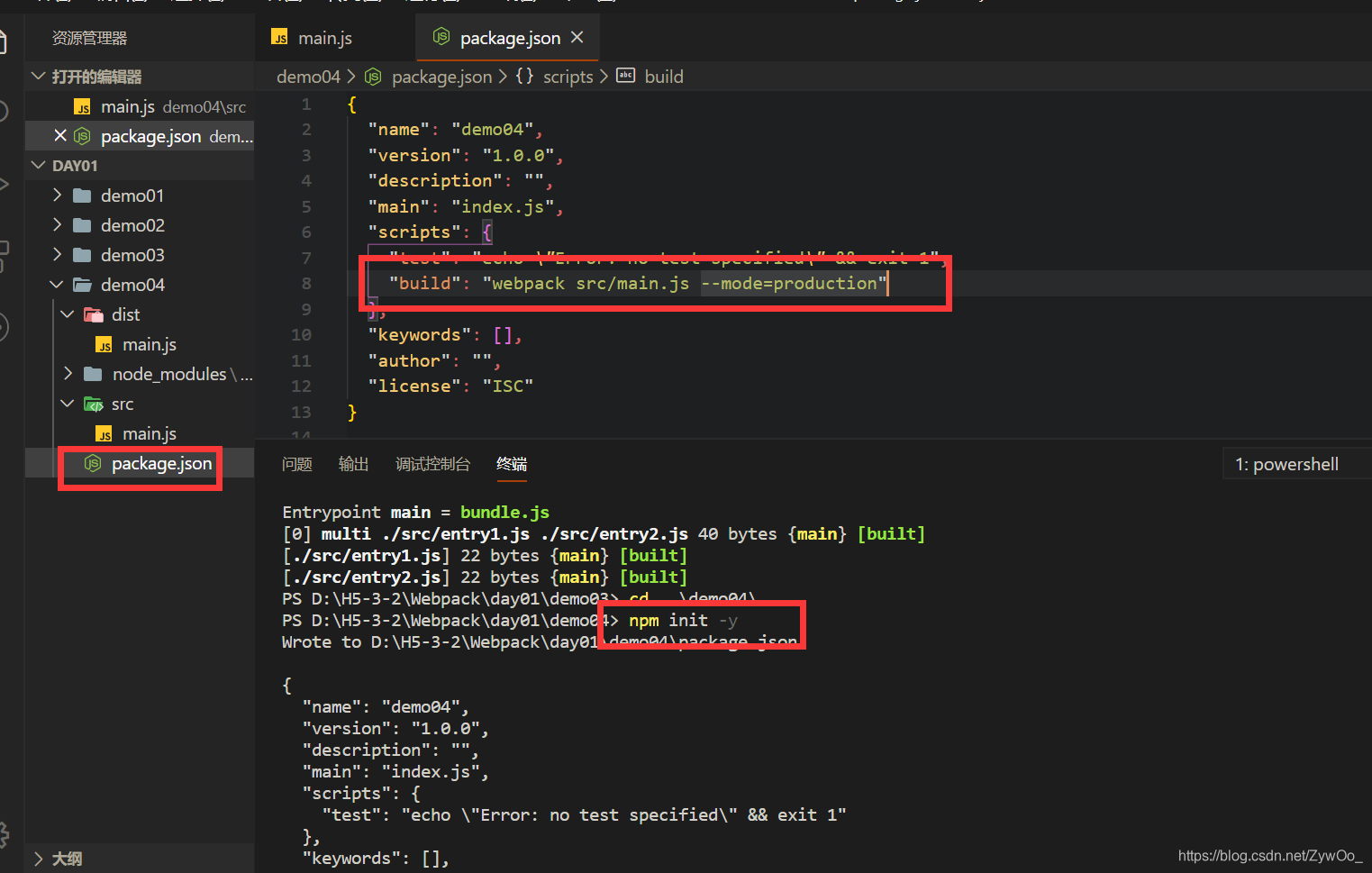The height and width of the screenshot is (873, 1372).
Task: Click JS icon of main.js in open editors
Action: [83, 107]
